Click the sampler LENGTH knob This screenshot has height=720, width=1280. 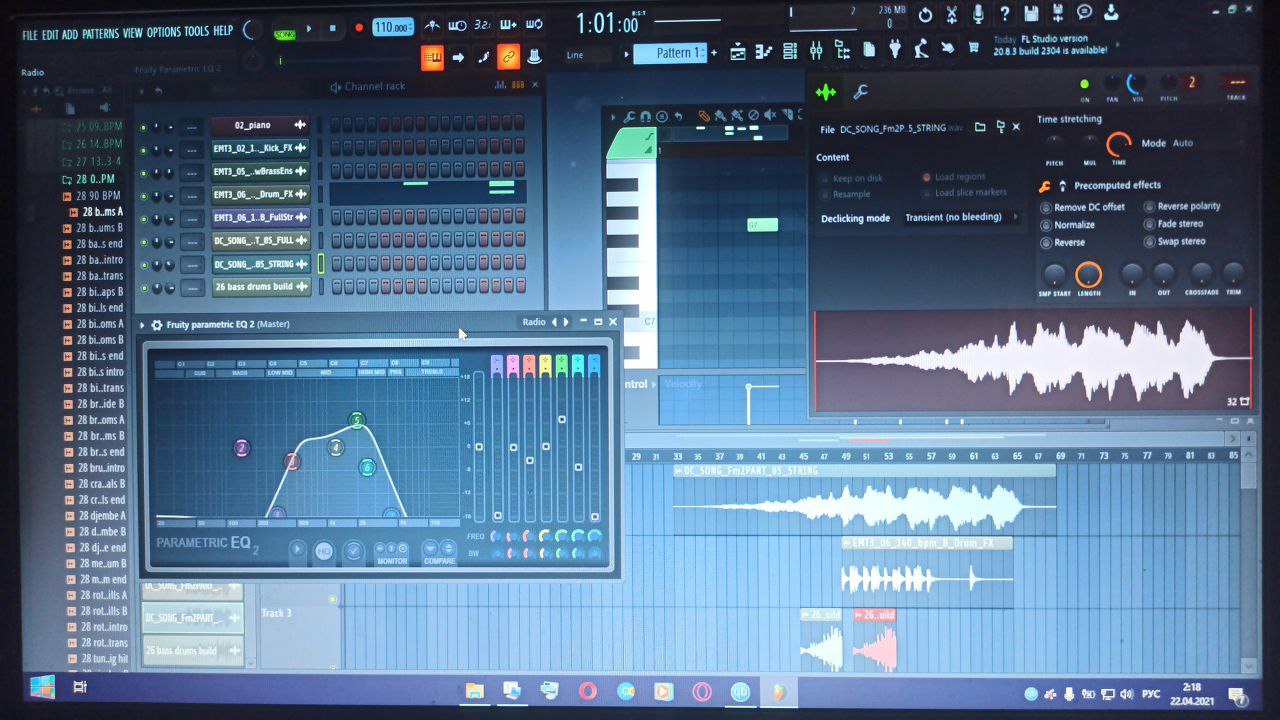pos(1088,274)
